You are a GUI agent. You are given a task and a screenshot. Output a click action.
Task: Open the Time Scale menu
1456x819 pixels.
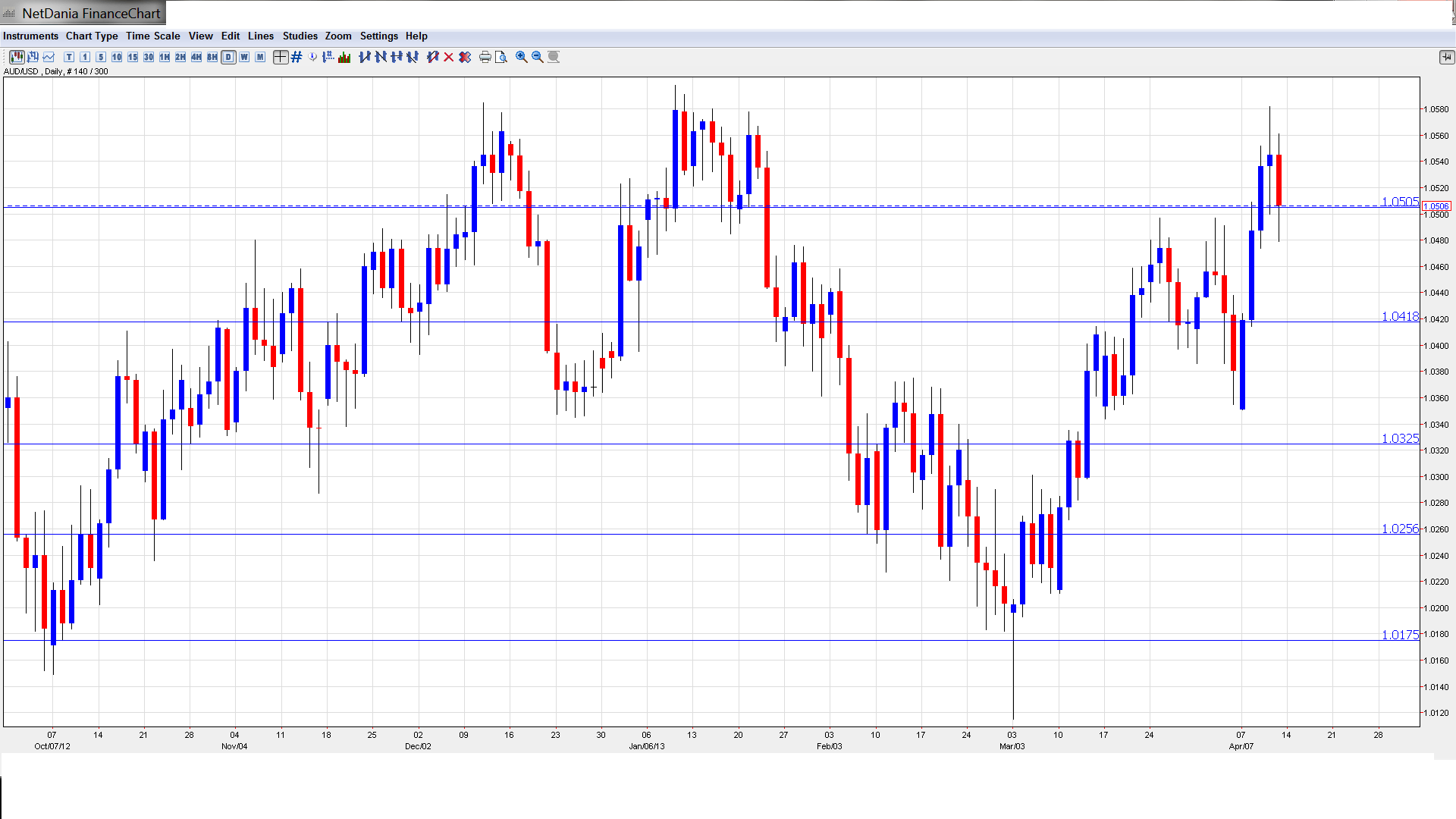pyautogui.click(x=152, y=36)
